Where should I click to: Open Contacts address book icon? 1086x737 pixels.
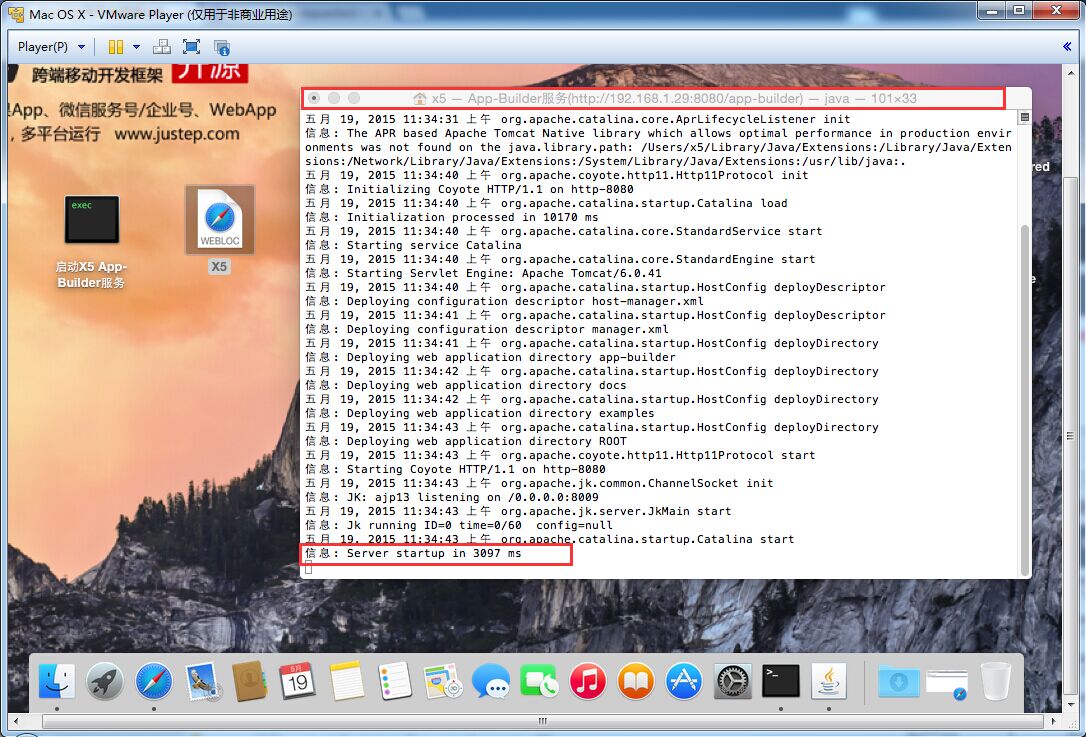pyautogui.click(x=249, y=681)
